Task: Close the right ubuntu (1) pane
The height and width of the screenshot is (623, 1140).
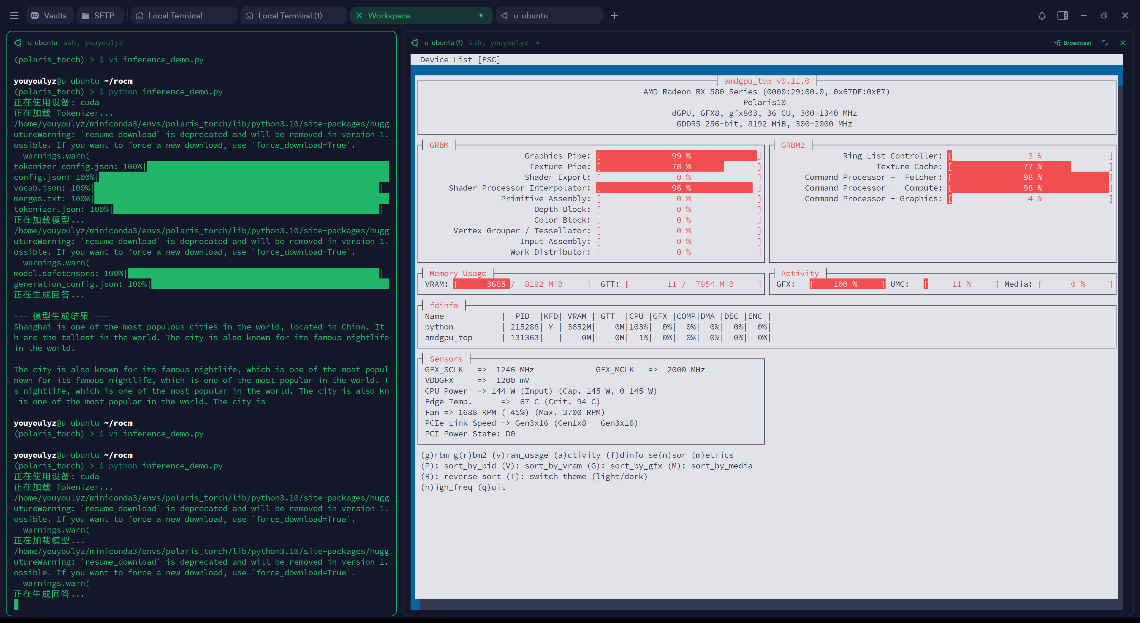Action: tap(1121, 43)
